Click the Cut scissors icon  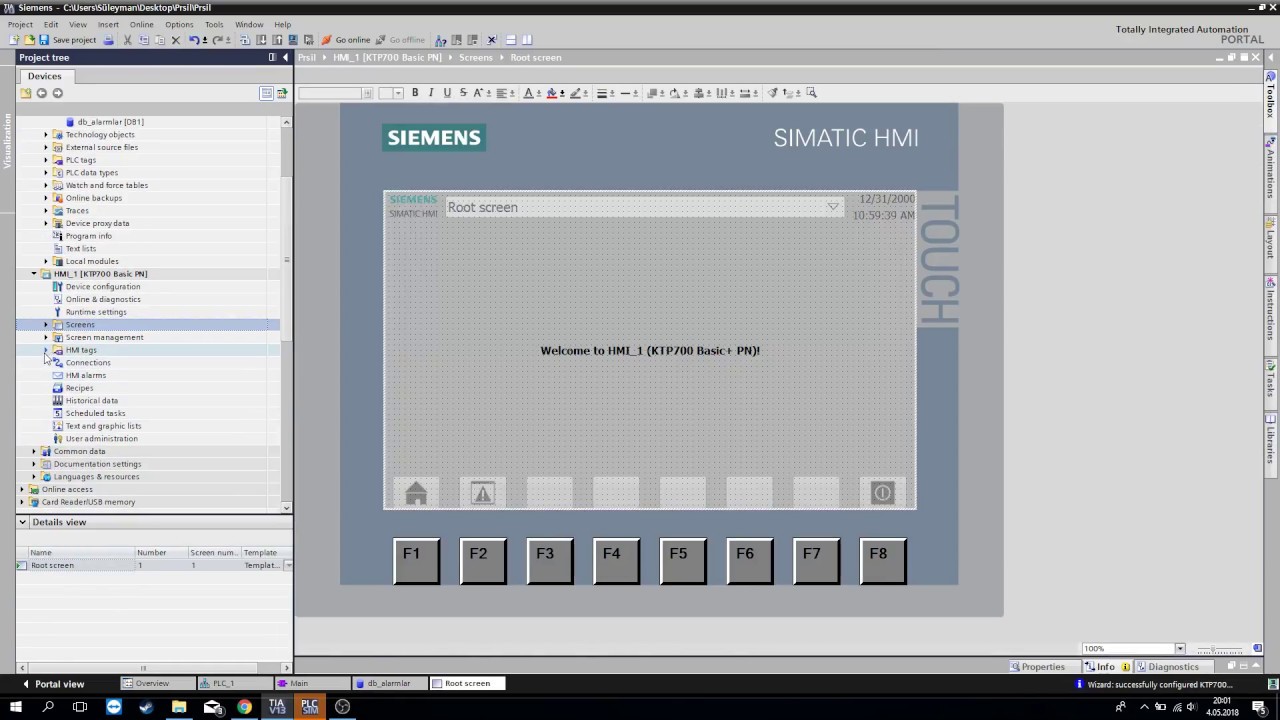pos(127,40)
